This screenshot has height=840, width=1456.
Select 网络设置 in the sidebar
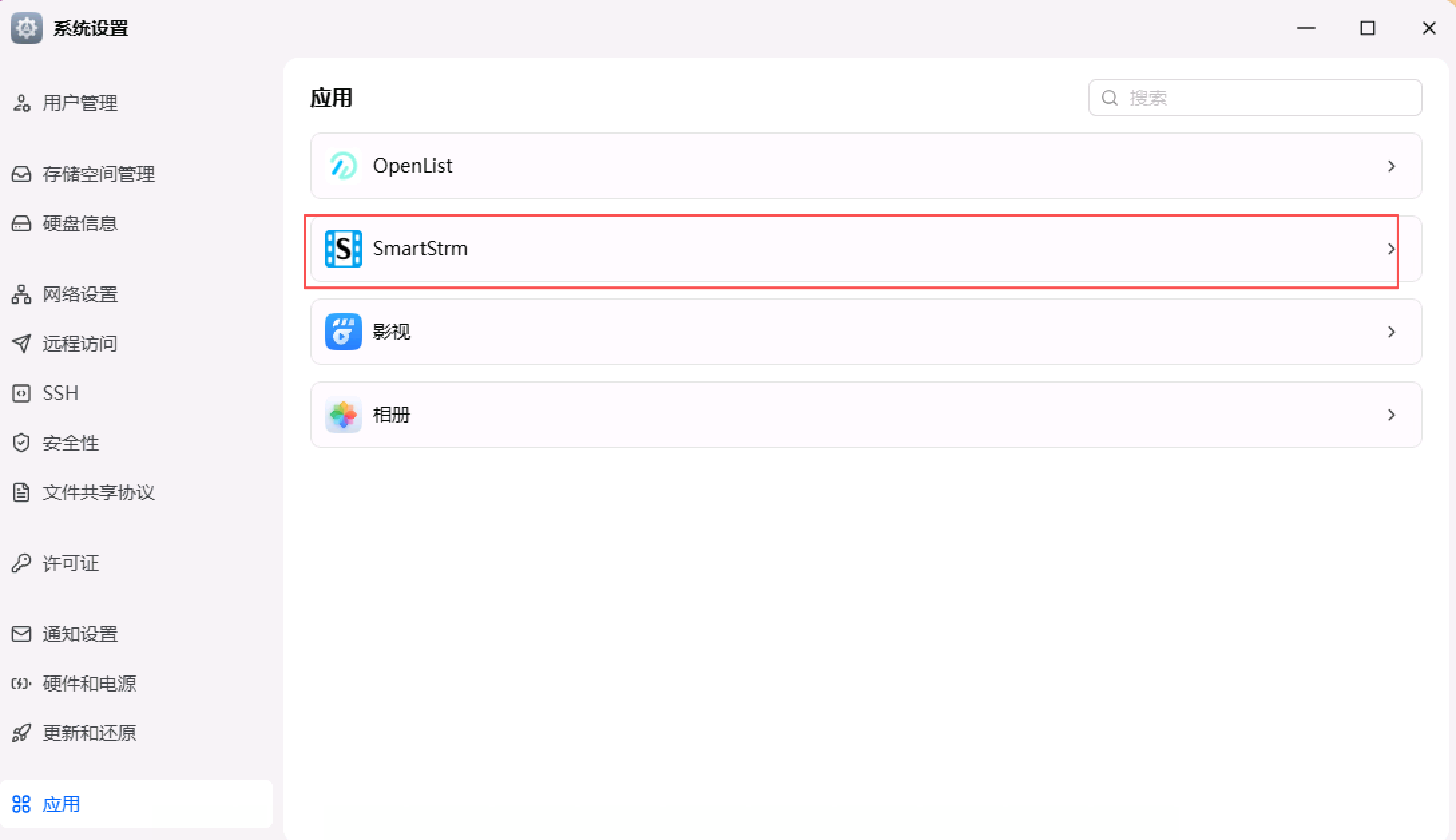pyautogui.click(x=80, y=294)
